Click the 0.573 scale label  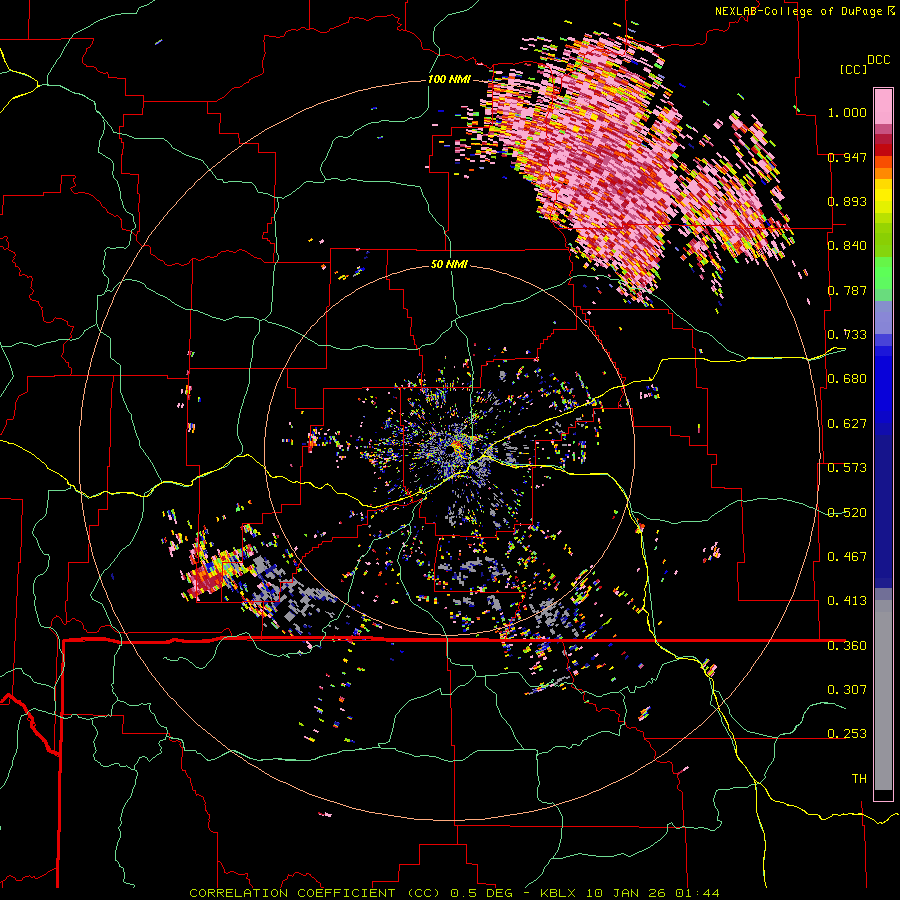click(x=847, y=468)
